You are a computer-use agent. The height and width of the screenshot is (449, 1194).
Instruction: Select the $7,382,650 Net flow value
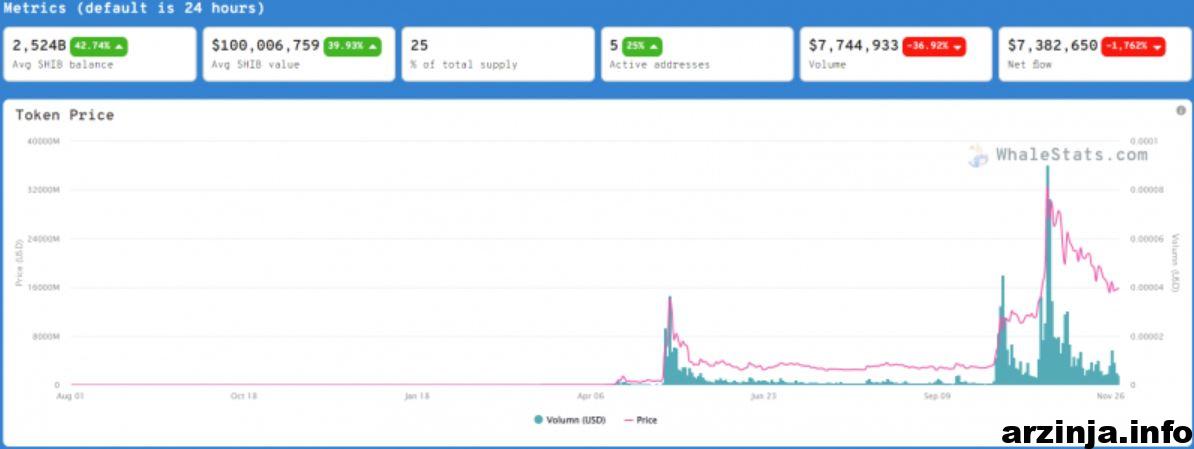tap(1052, 46)
